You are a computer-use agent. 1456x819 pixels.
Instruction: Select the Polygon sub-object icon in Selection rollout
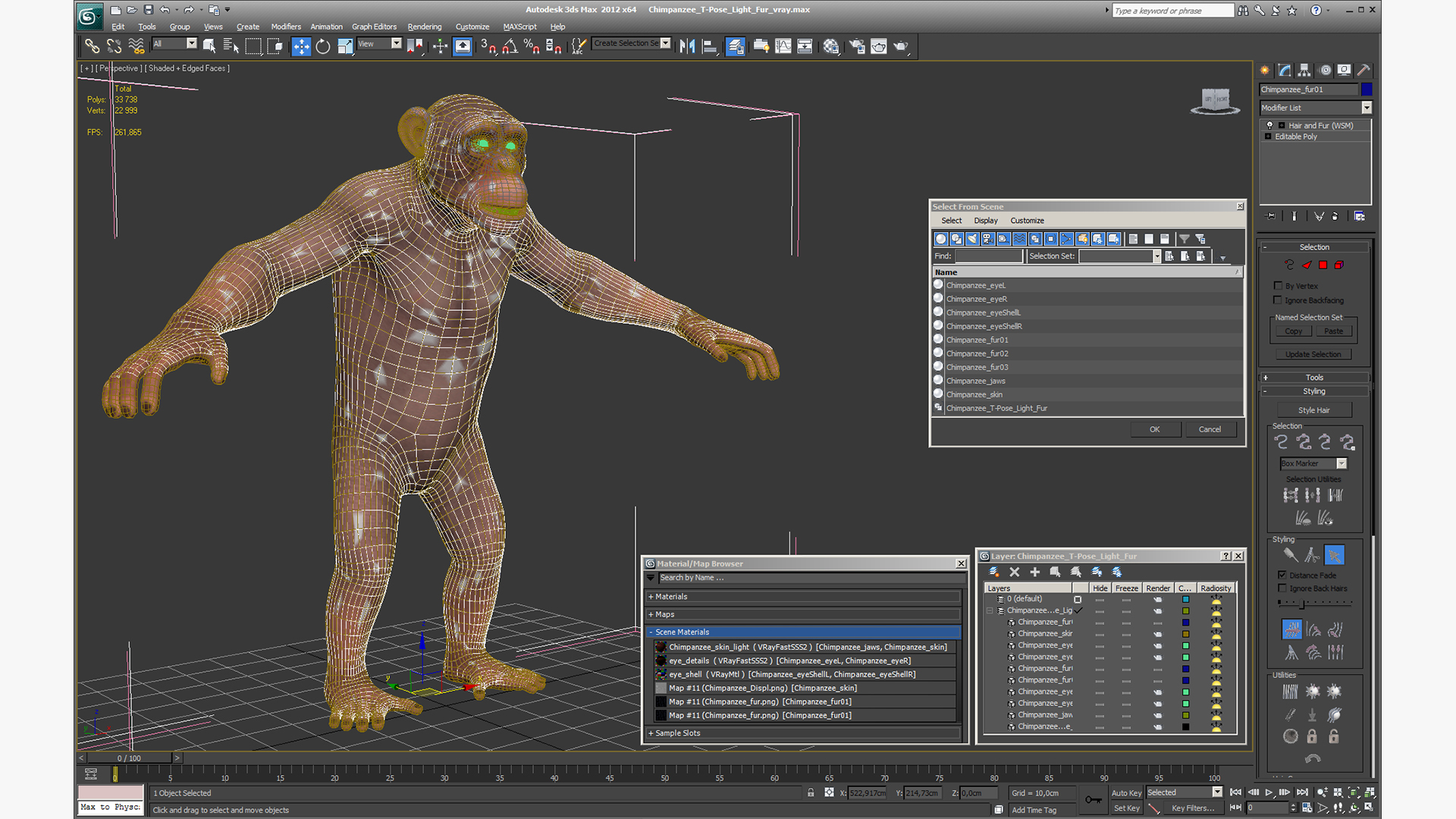1323,265
